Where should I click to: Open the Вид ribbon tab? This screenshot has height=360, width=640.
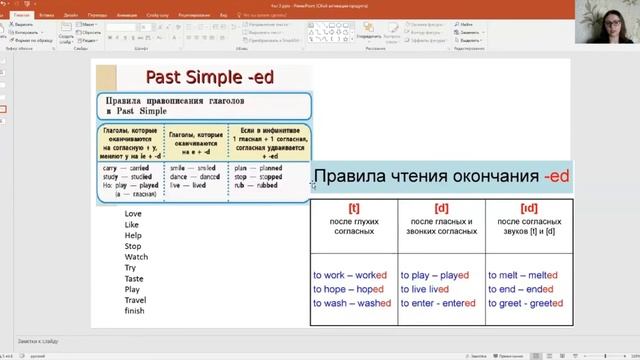click(224, 15)
